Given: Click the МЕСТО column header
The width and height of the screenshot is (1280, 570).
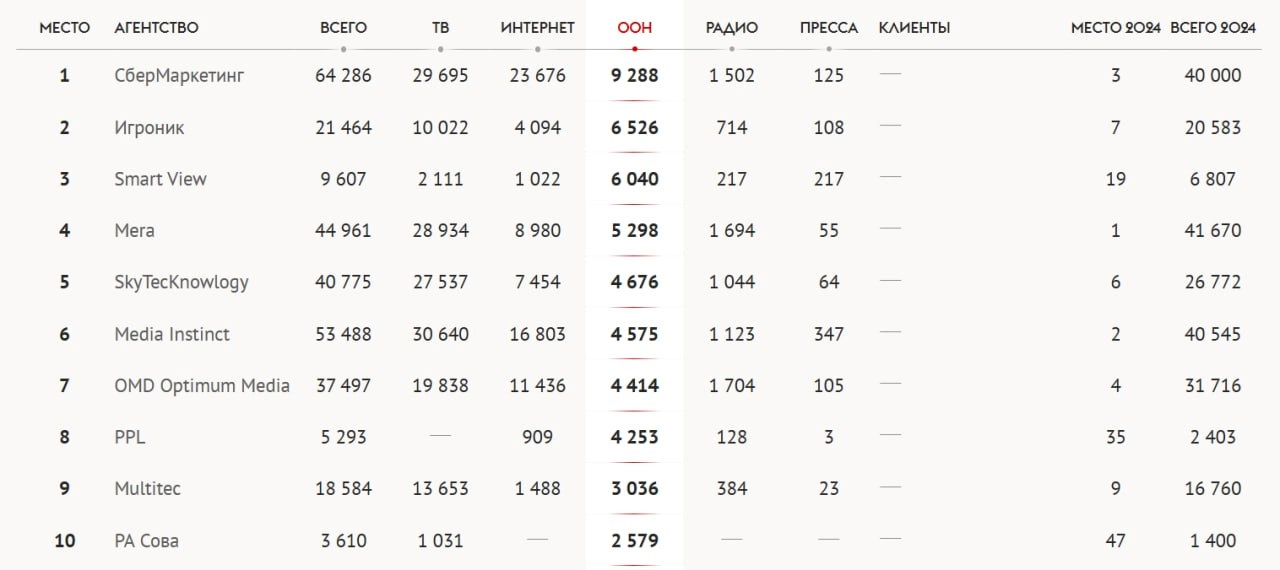Looking at the screenshot, I should pos(64,28).
